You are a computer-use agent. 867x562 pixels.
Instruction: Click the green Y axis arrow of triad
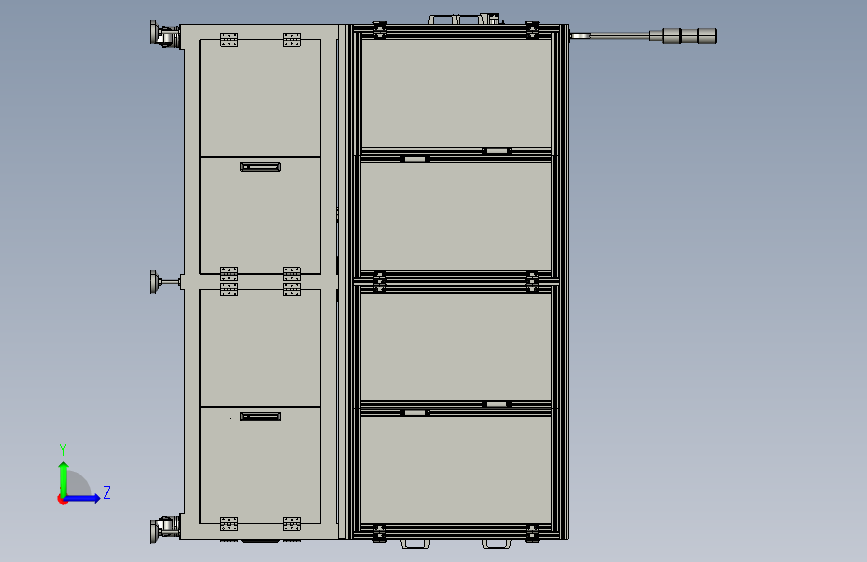(x=64, y=479)
